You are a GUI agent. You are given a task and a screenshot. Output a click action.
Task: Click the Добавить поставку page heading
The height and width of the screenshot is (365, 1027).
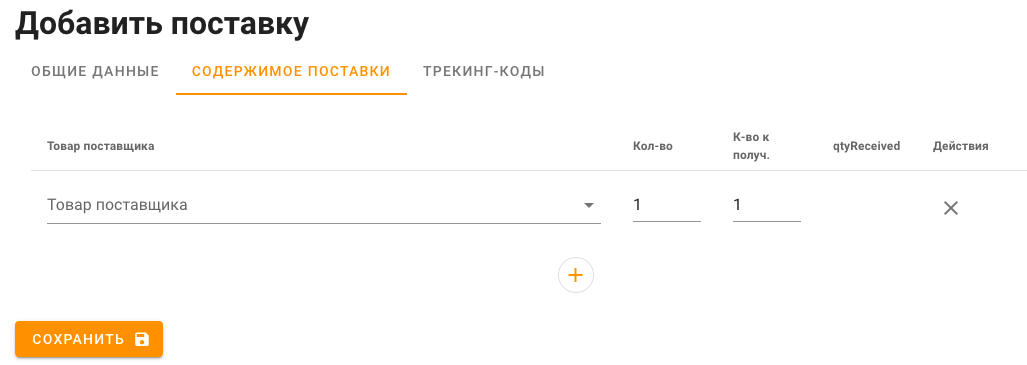162,24
